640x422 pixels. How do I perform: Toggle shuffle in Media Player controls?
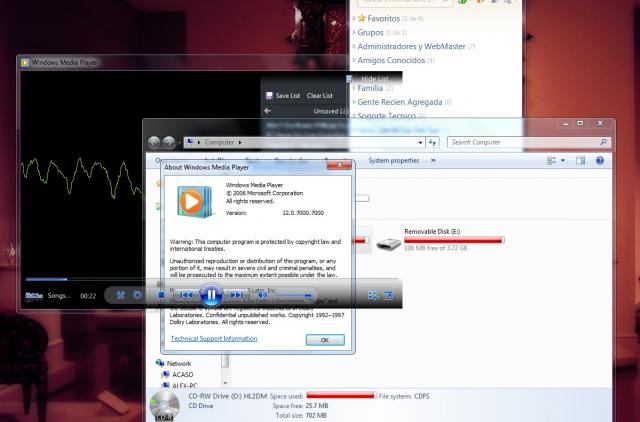tap(121, 295)
